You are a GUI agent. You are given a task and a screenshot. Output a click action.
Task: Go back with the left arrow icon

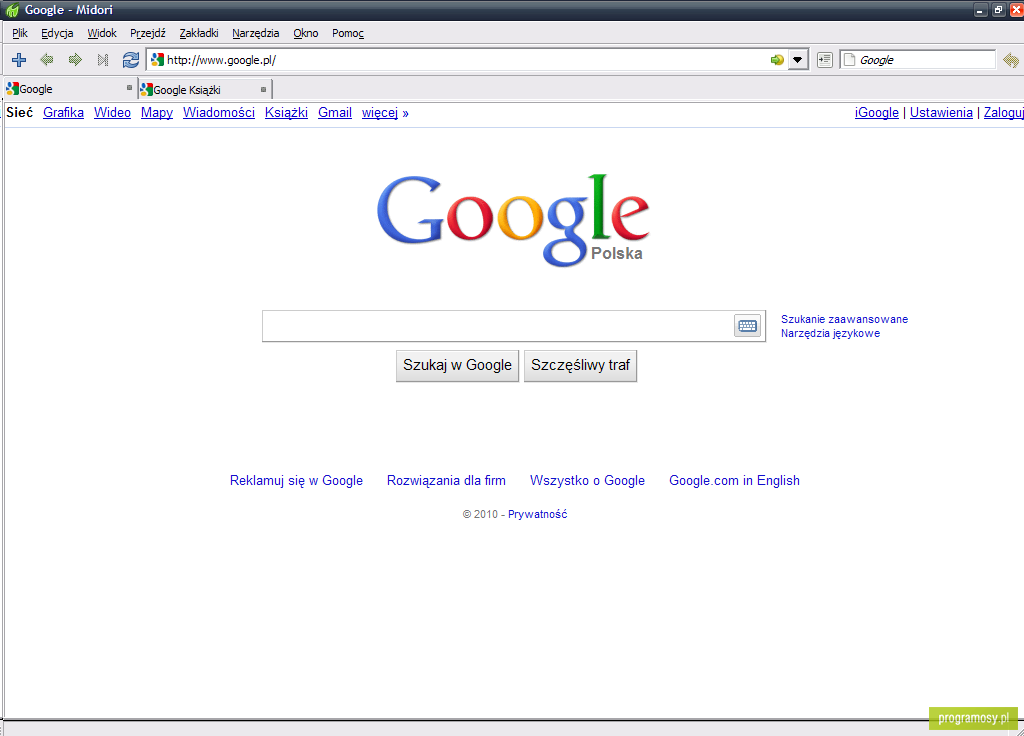pyautogui.click(x=46, y=60)
